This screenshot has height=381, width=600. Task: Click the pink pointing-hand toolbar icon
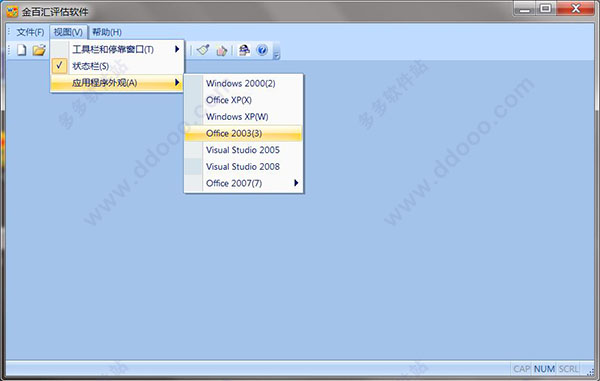(x=222, y=50)
